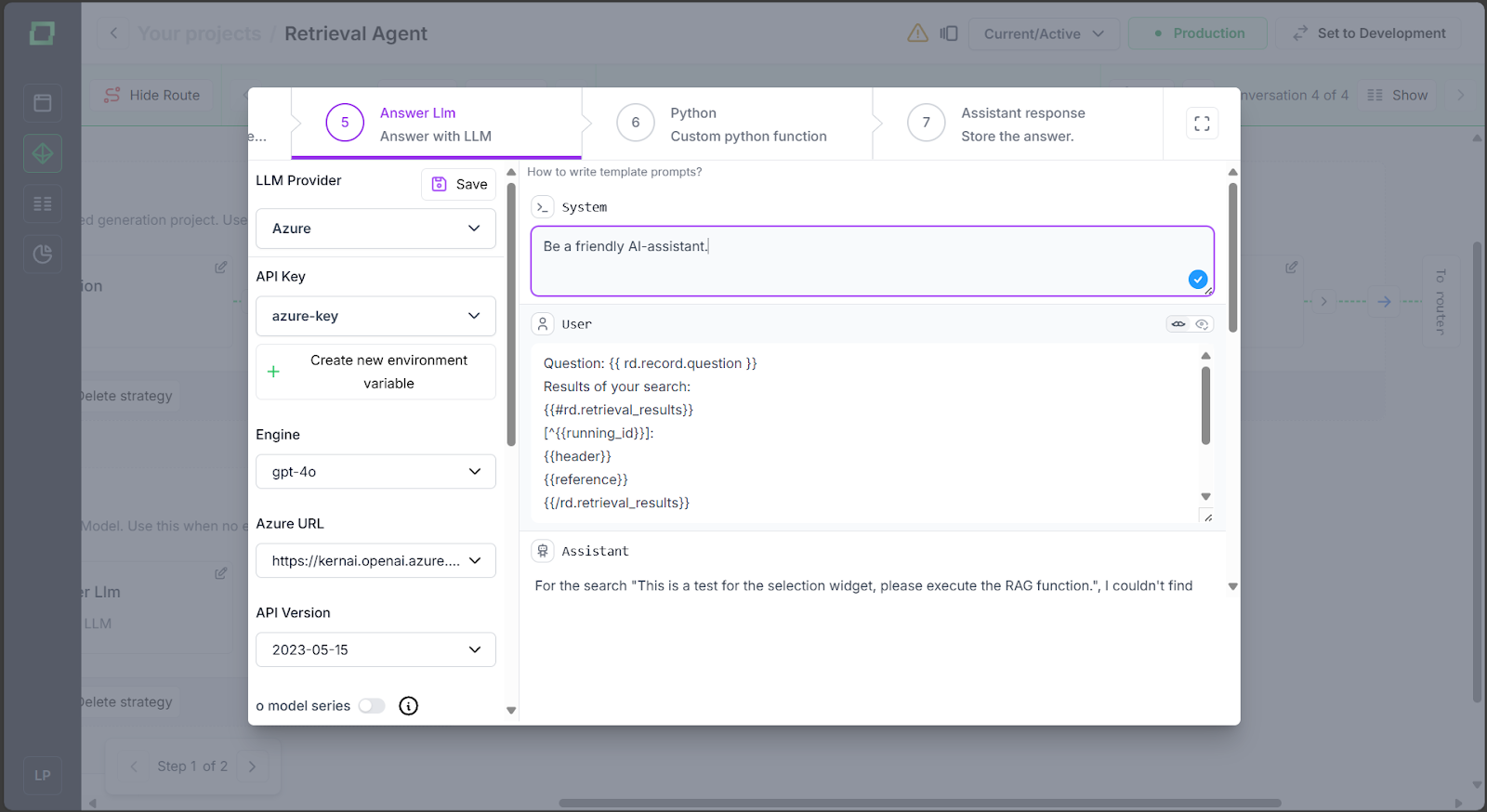Click in the System prompt text field
This screenshot has width=1487, height=812.
[872, 261]
